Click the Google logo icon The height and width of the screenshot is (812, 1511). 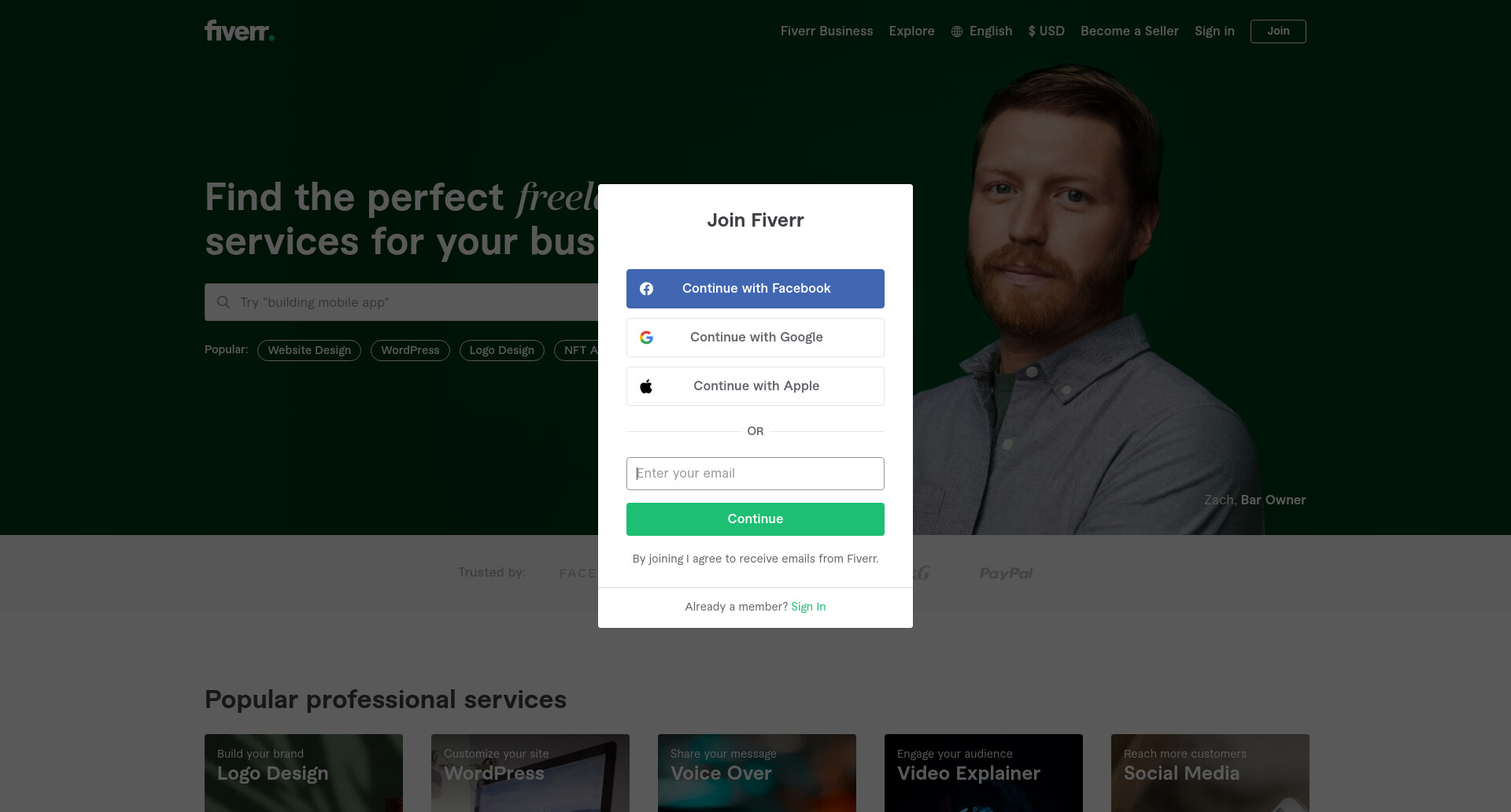tap(646, 338)
